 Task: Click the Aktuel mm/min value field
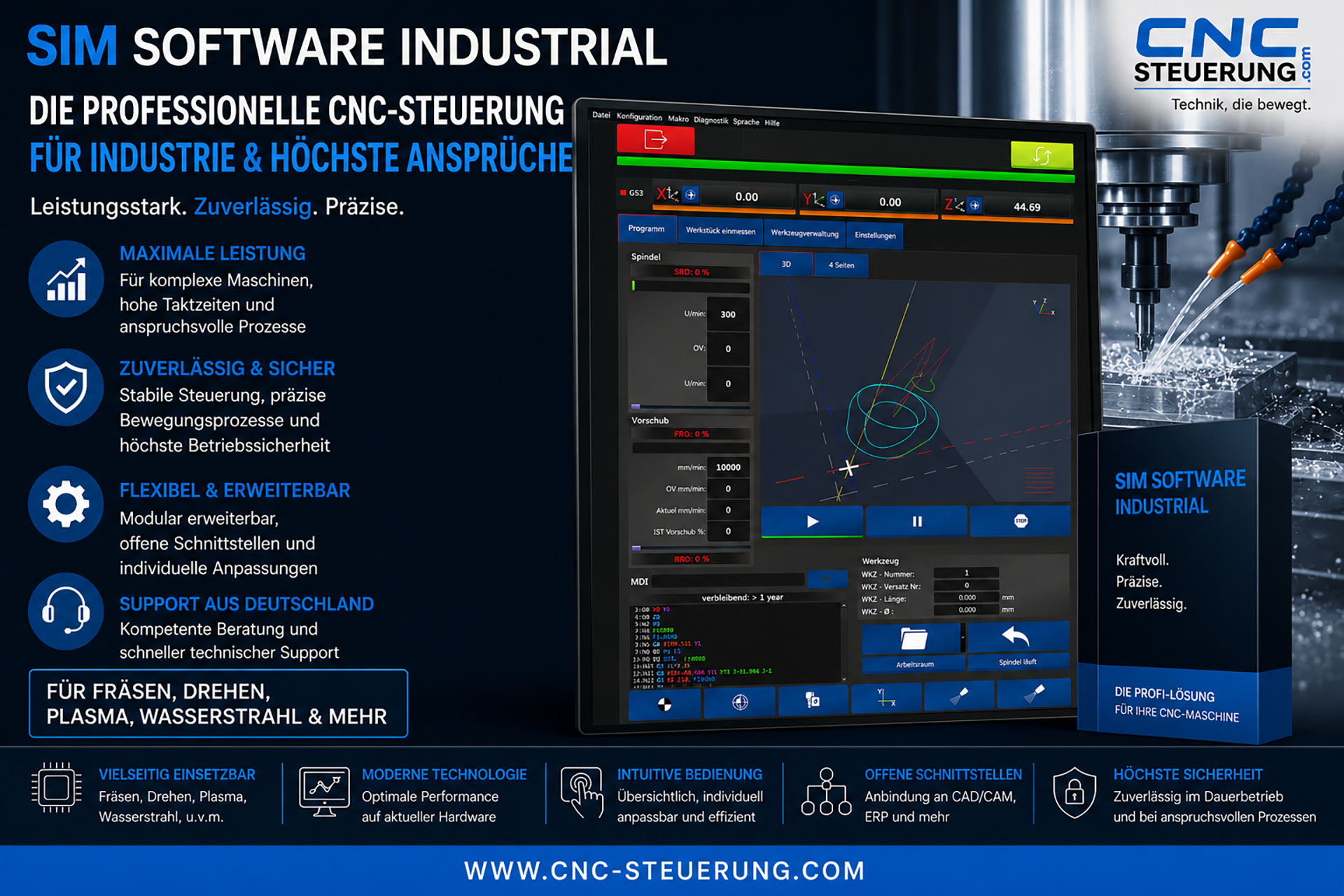pyautogui.click(x=728, y=510)
